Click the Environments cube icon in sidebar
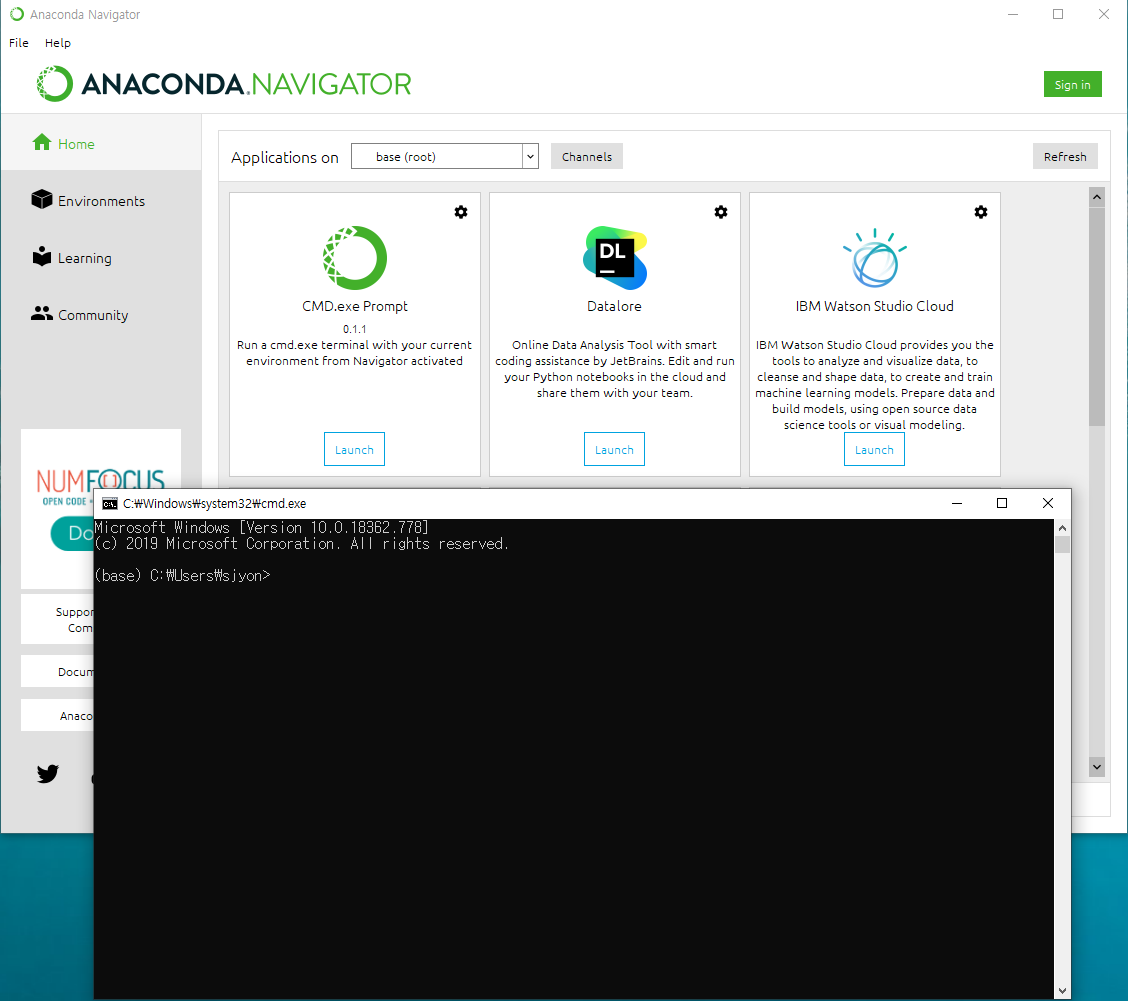Image resolution: width=1128 pixels, height=1001 pixels. (42, 199)
